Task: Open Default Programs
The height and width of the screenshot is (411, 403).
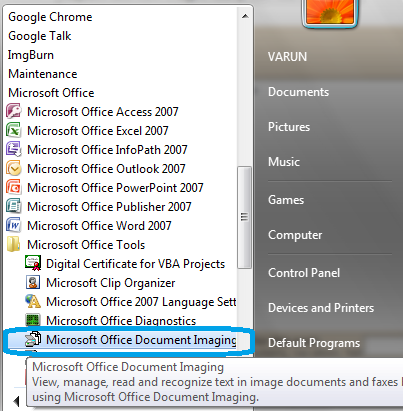Action: click(x=314, y=343)
